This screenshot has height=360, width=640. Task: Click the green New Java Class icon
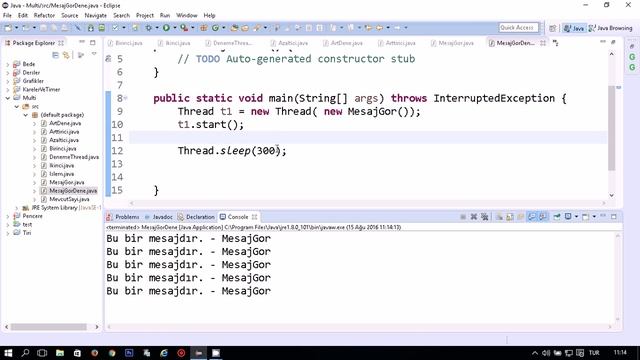click(215, 28)
